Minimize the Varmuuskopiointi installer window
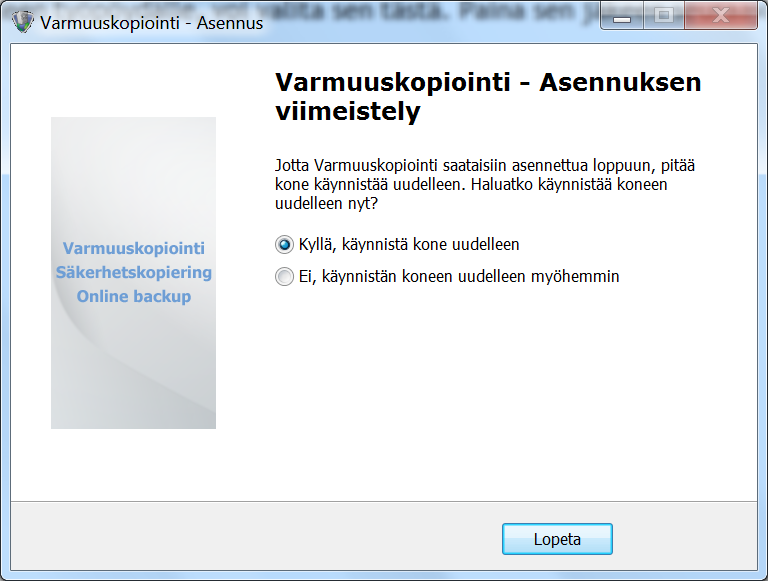768x581 pixels. 622,16
